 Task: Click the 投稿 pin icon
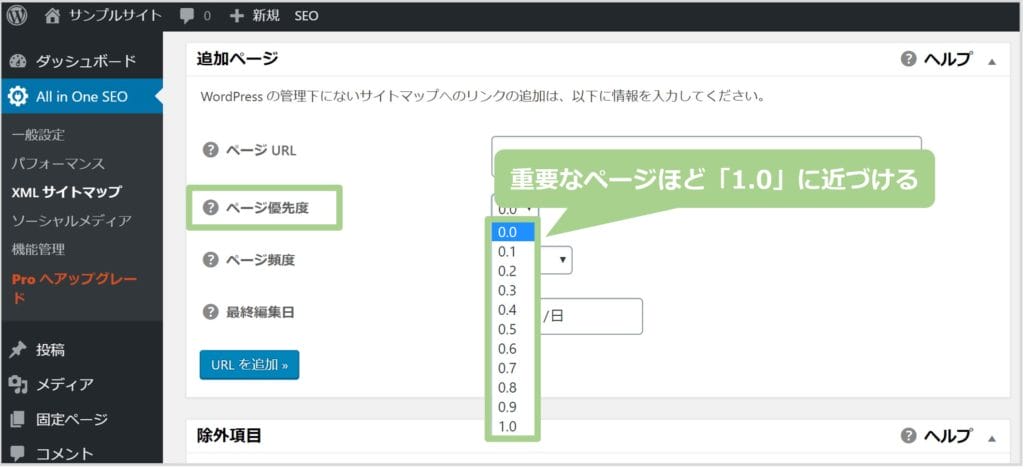[x=18, y=349]
